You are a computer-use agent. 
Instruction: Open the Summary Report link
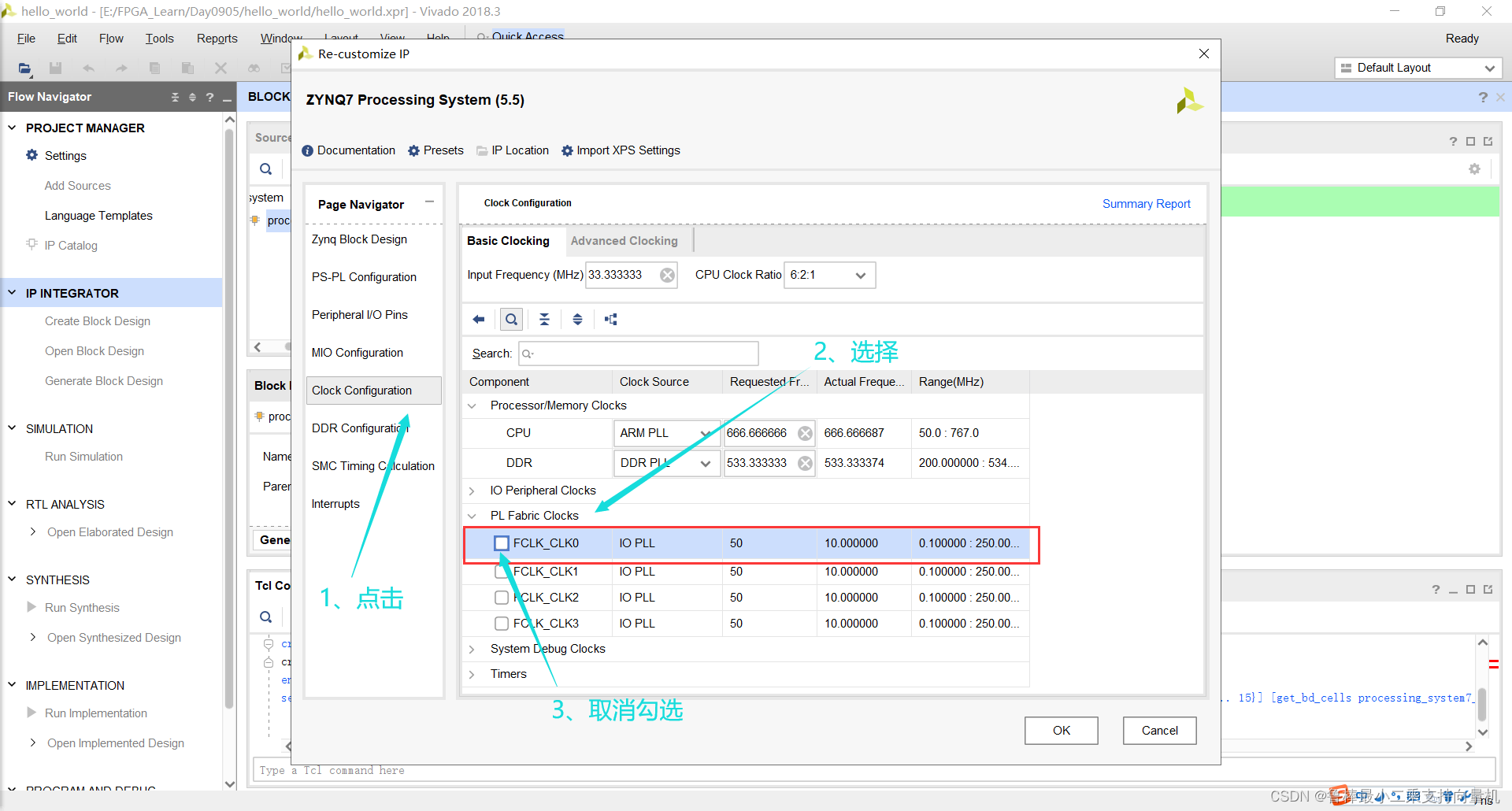coord(1146,204)
